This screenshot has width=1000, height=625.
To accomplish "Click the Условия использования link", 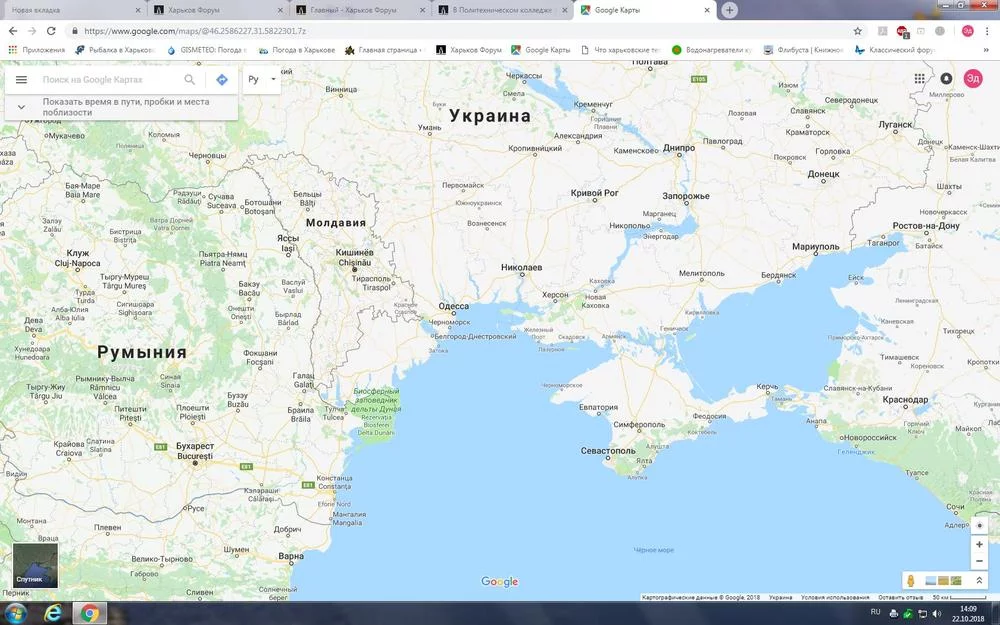I will click(835, 598).
